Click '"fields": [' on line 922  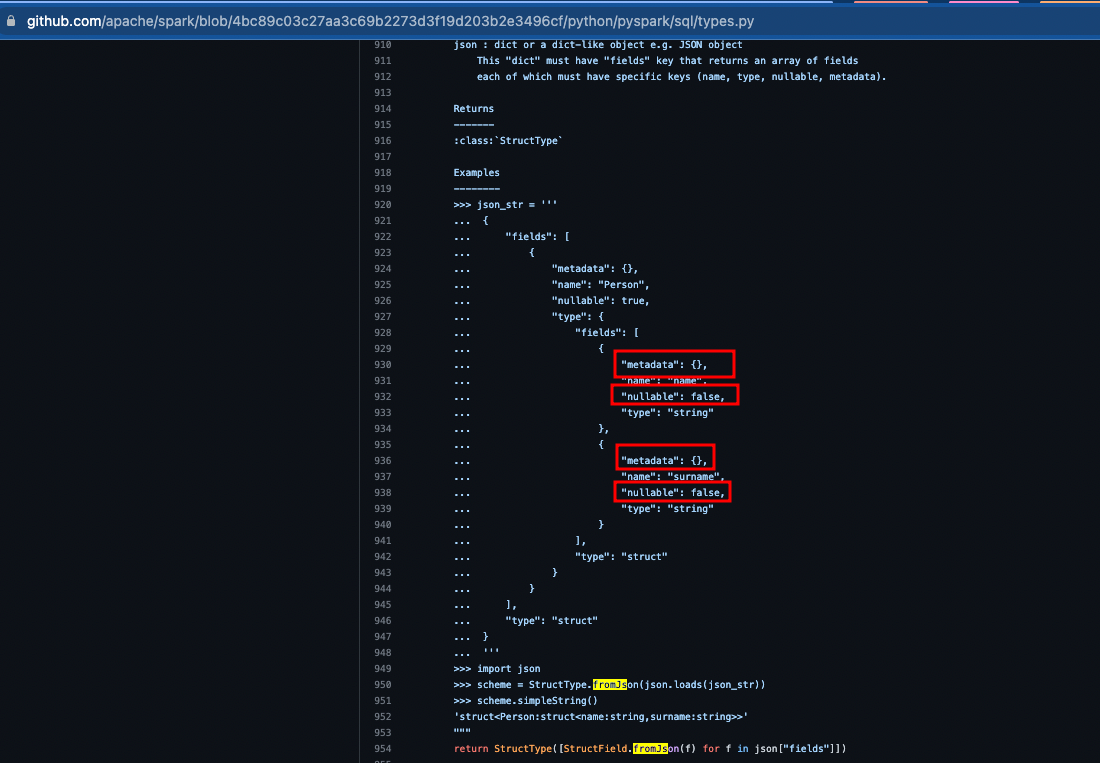point(537,237)
